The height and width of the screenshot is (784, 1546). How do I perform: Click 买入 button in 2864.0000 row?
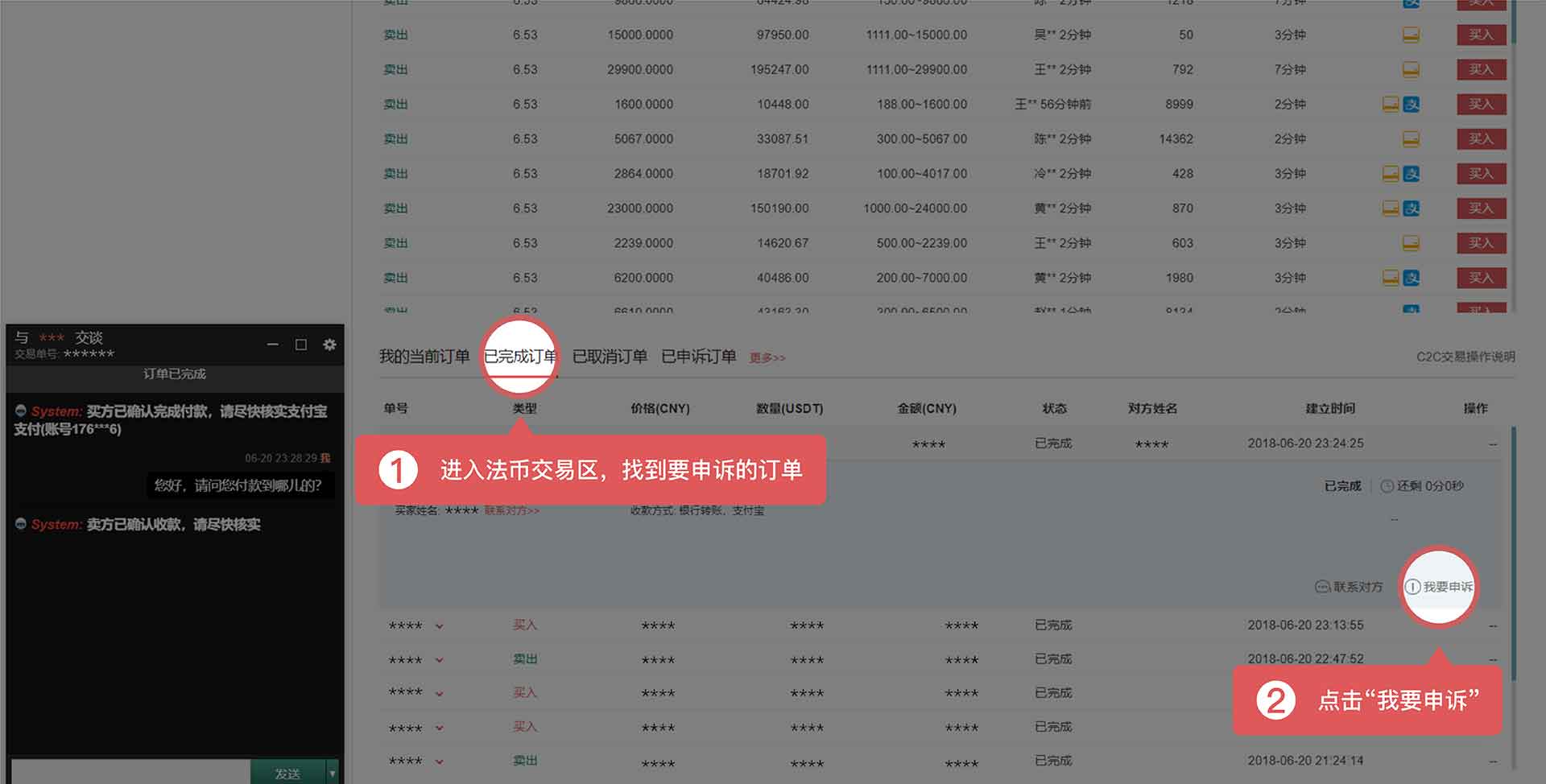1481,173
